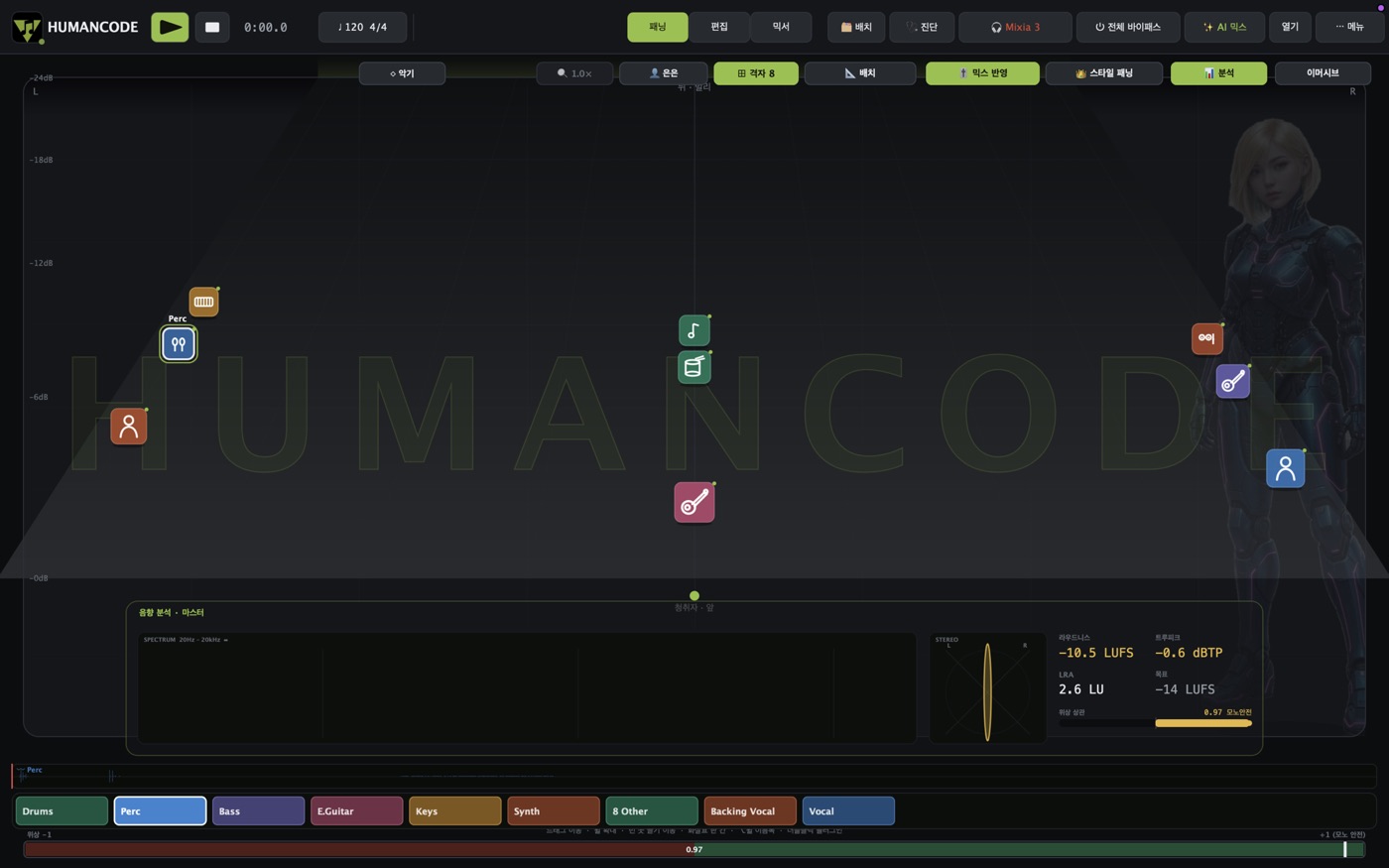The width and height of the screenshot is (1389, 868).
Task: Open the 배치 button with the folder icon
Action: click(856, 27)
